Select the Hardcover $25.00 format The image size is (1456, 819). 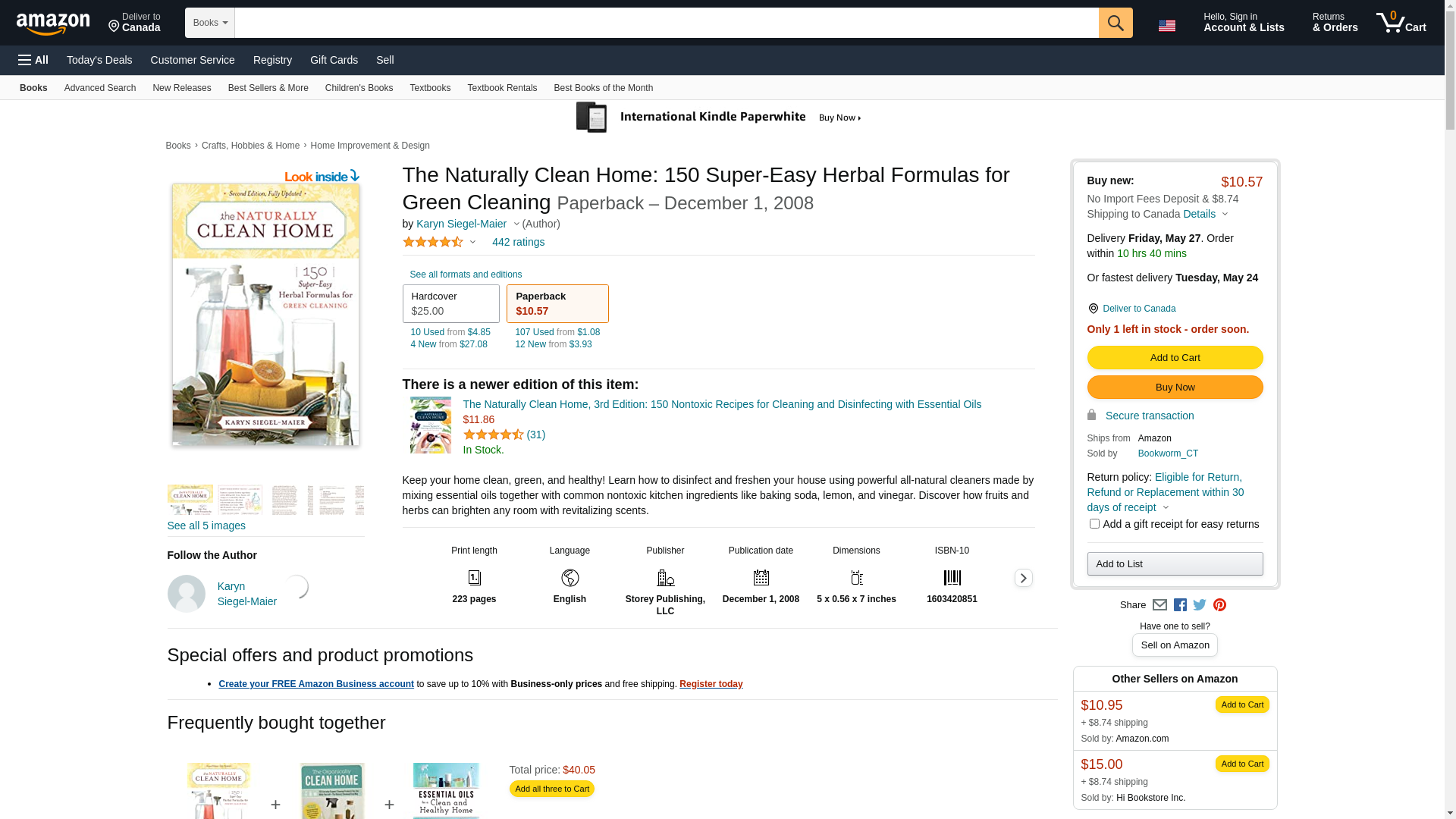tap(450, 303)
